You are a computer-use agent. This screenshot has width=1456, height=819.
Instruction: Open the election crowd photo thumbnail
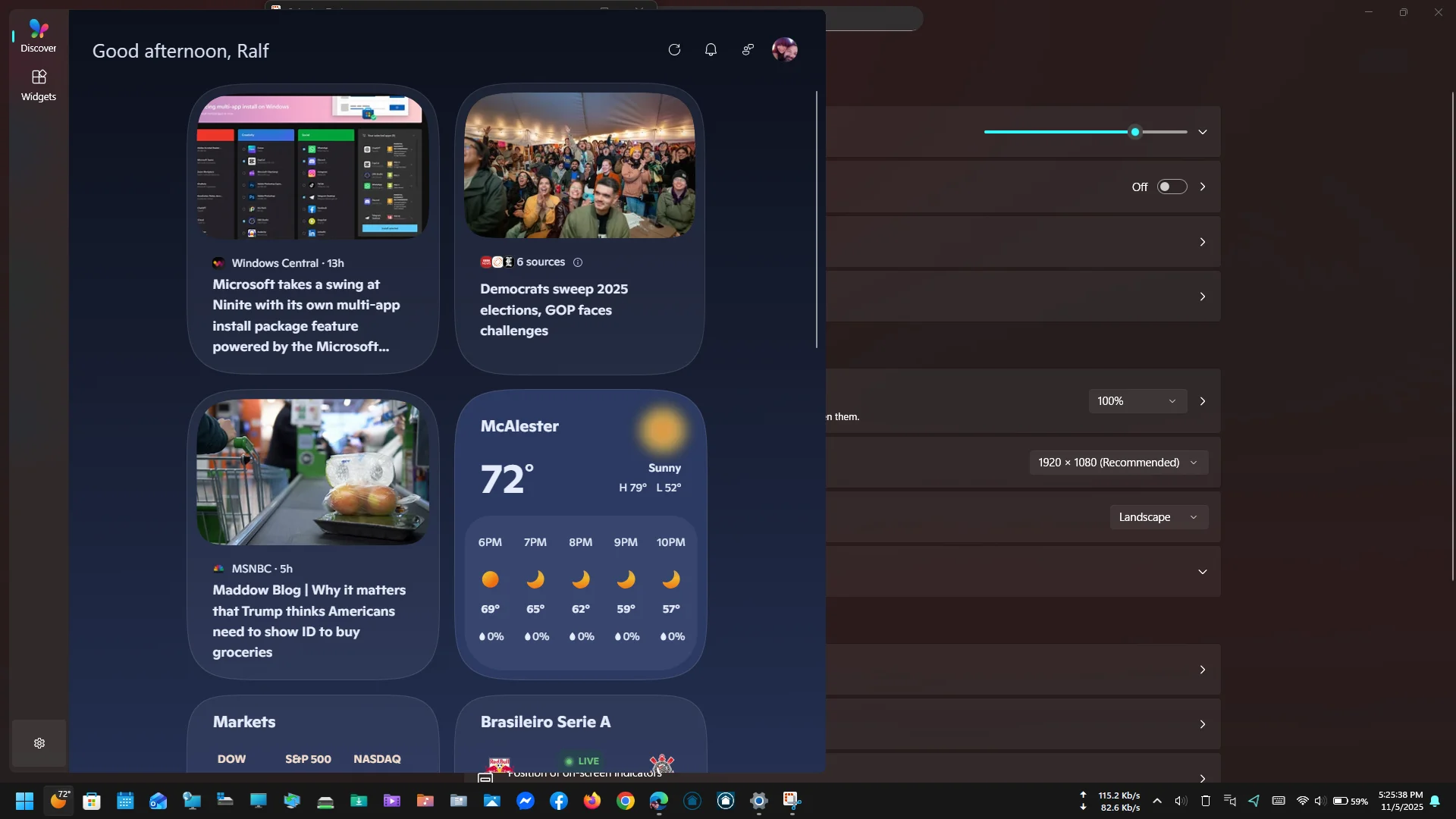(579, 165)
